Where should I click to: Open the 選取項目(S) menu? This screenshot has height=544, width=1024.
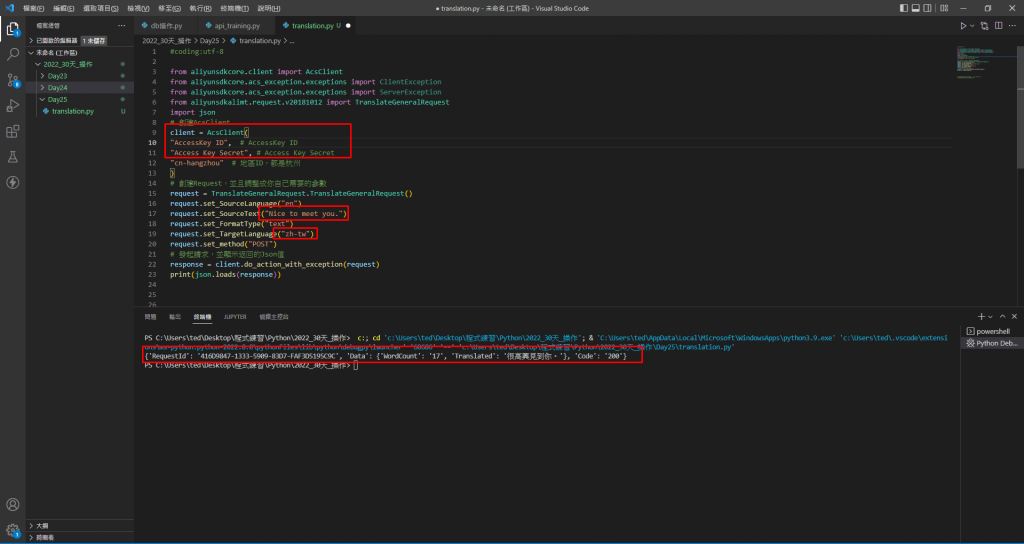click(101, 8)
